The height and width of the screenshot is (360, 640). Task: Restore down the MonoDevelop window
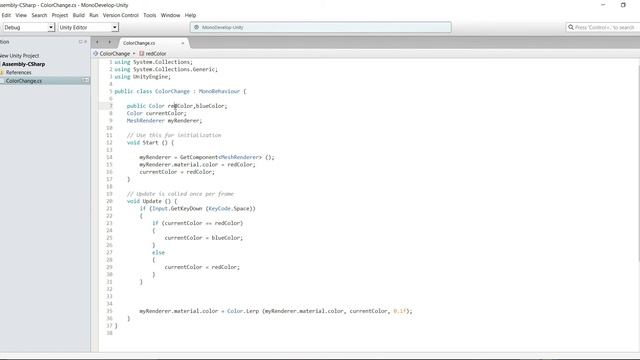623,5
